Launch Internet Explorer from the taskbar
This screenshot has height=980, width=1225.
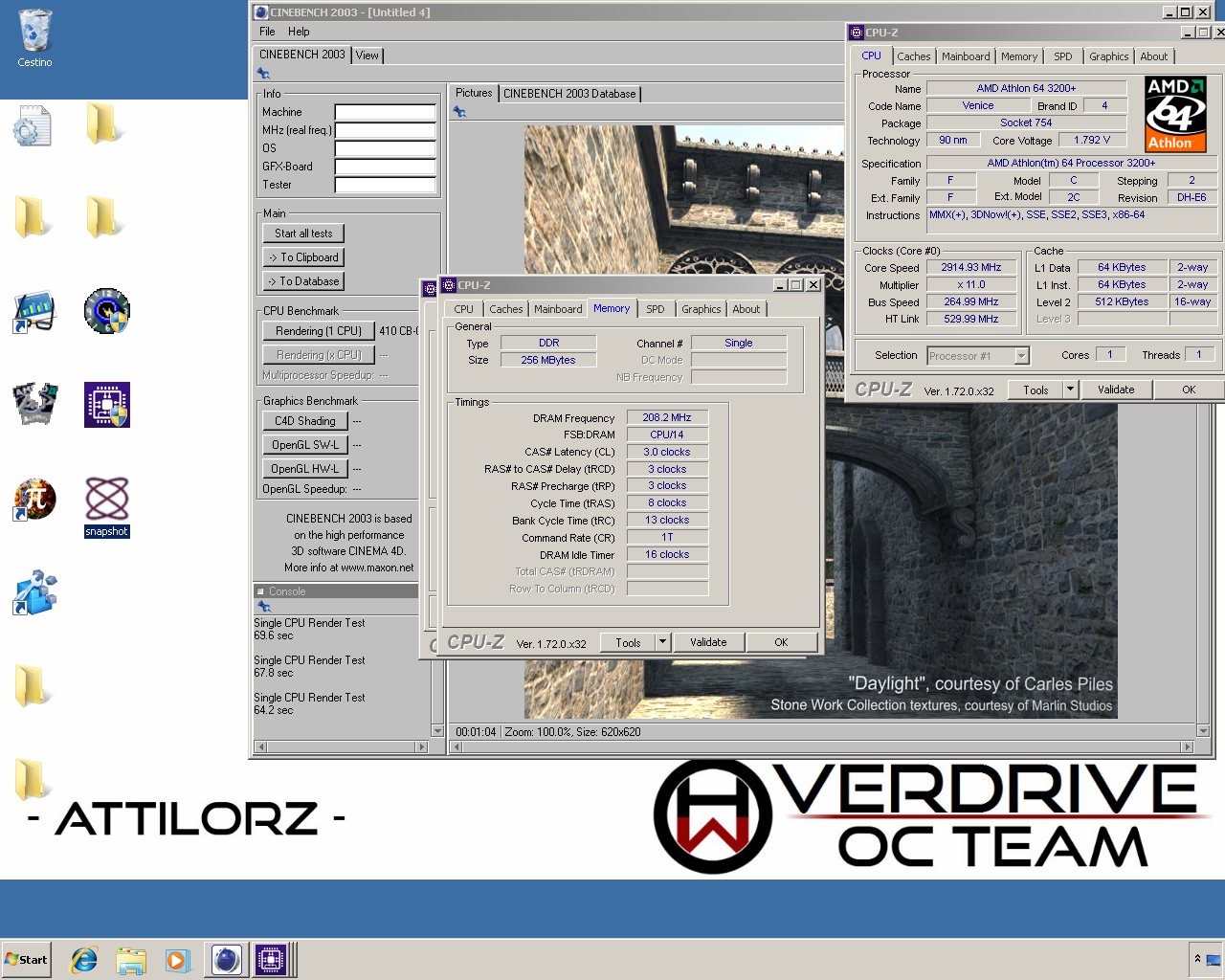tap(85, 960)
